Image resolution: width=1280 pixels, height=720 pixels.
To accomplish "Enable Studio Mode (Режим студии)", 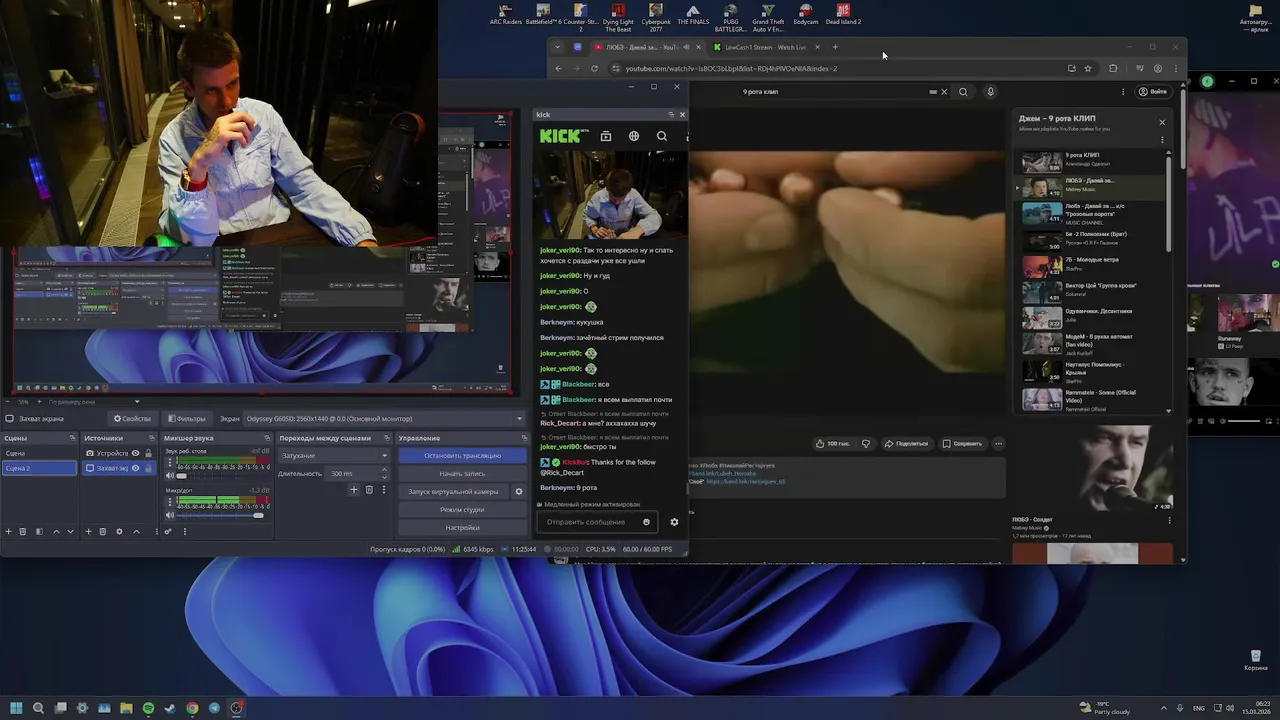I will (462, 510).
